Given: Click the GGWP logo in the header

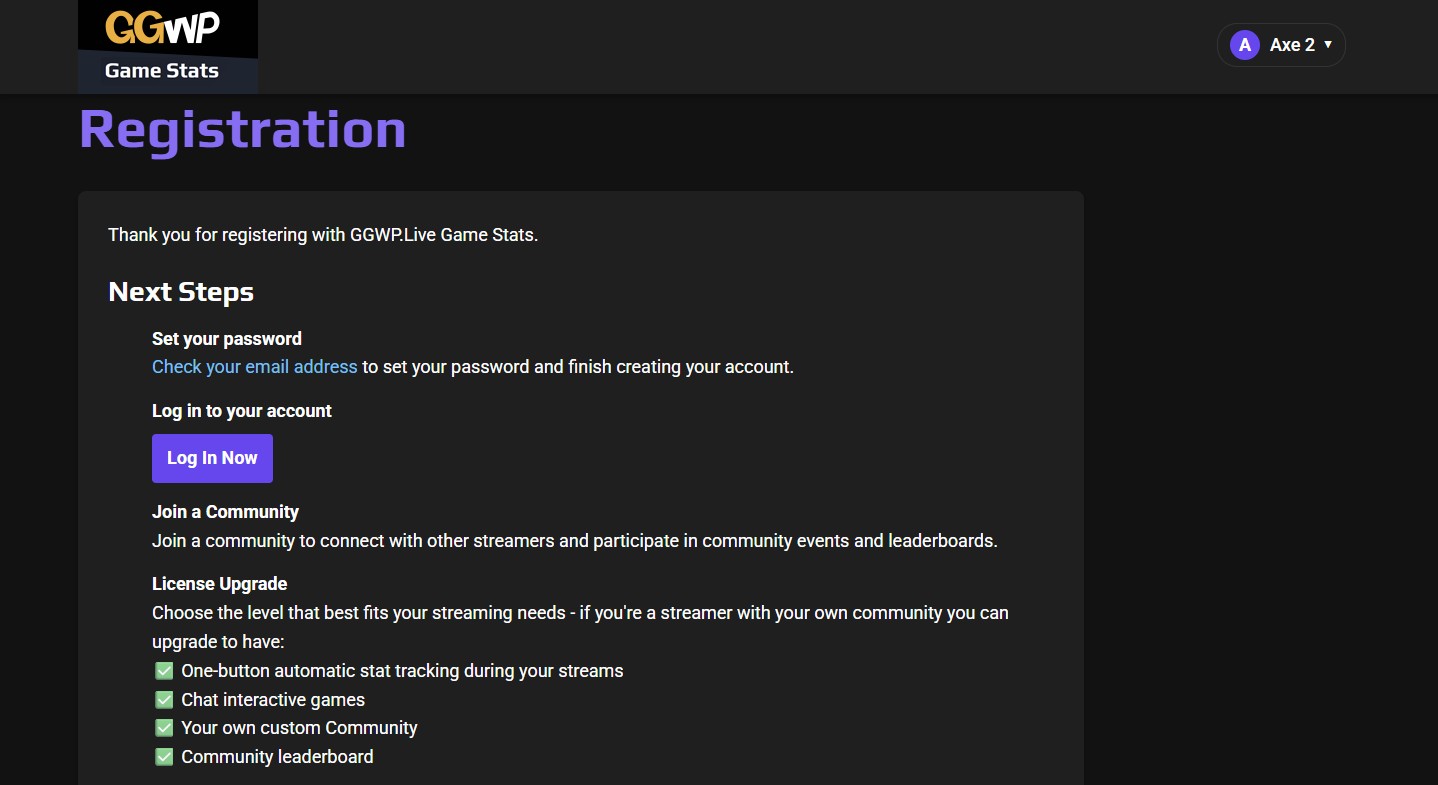Looking at the screenshot, I should click(162, 28).
